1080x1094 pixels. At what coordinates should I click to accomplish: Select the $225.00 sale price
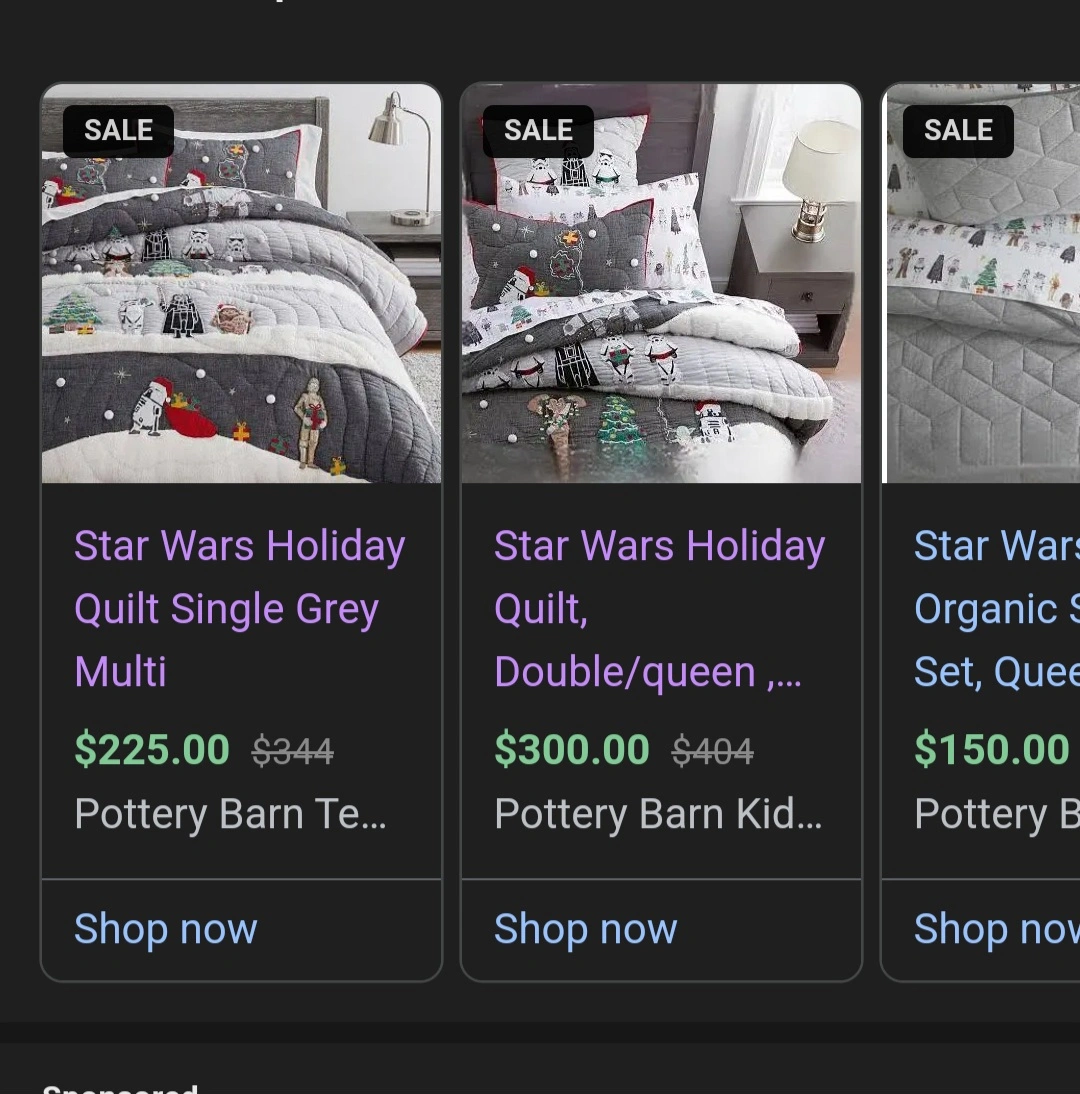point(152,750)
